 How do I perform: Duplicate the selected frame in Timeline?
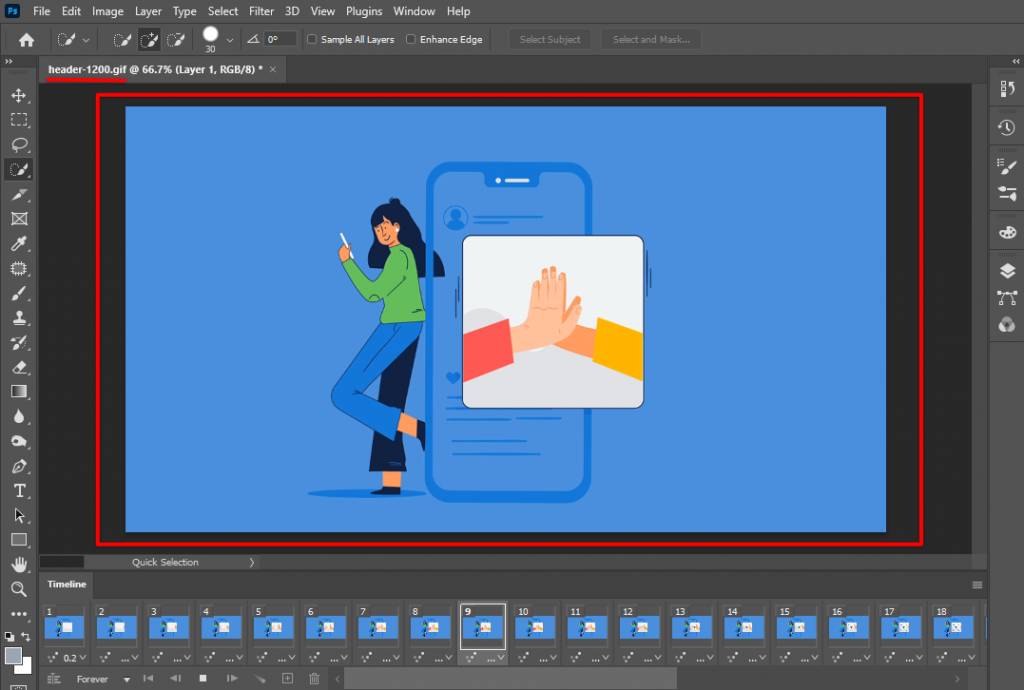(287, 679)
